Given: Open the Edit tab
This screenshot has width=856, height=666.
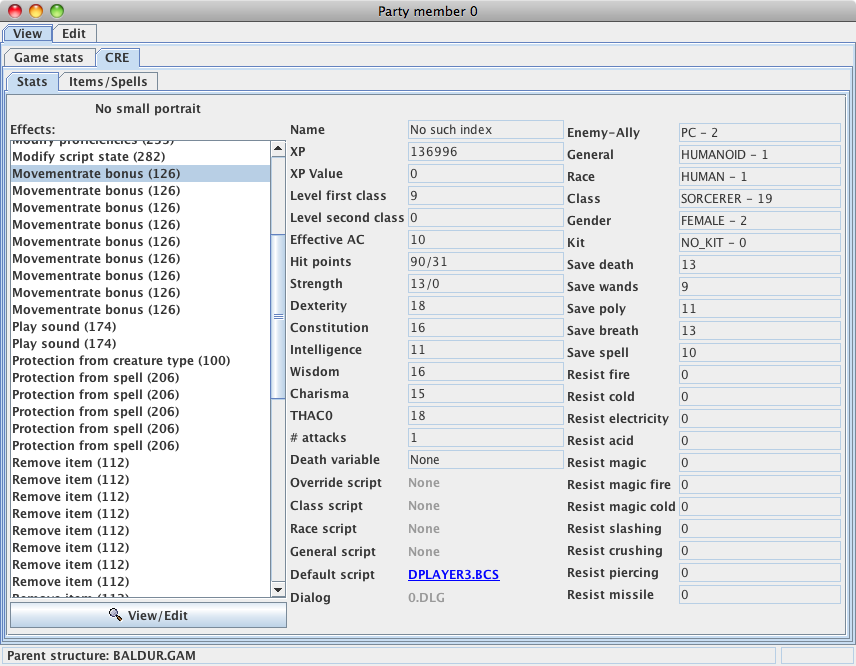Looking at the screenshot, I should (x=73, y=33).
